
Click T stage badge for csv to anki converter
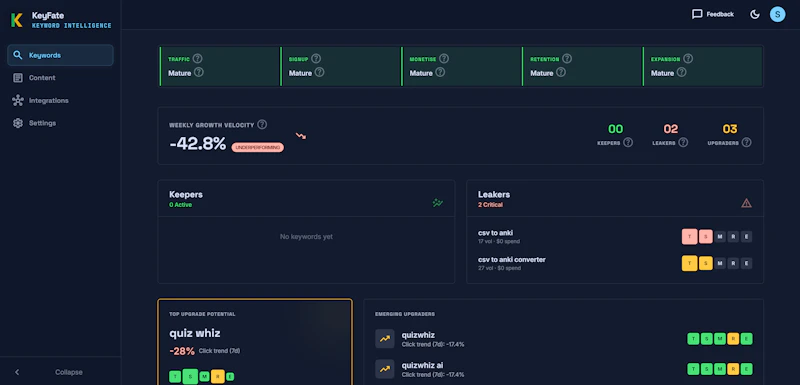click(689, 263)
